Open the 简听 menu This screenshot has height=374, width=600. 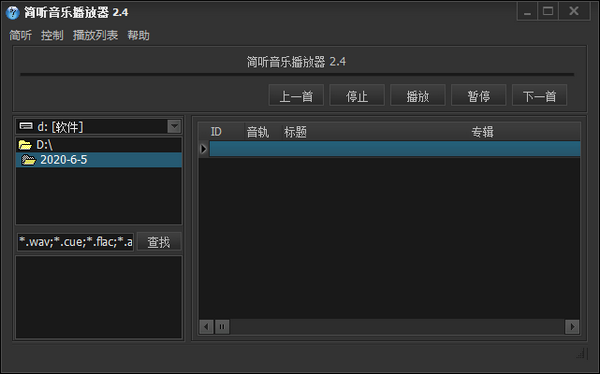pyautogui.click(x=20, y=35)
